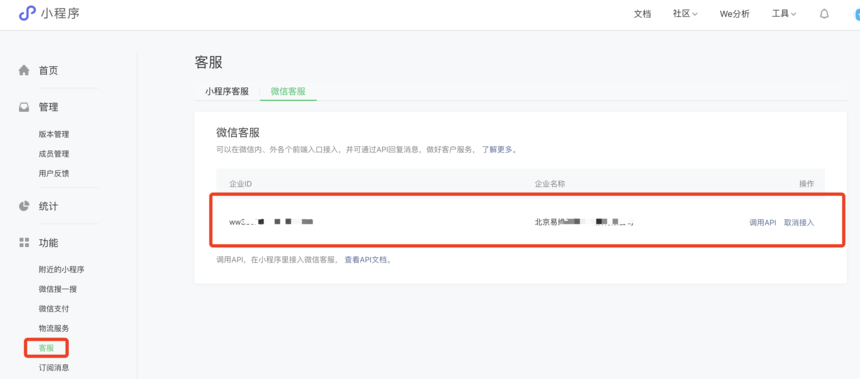Click the 微信客服 section heading
The image size is (860, 379).
238,133
